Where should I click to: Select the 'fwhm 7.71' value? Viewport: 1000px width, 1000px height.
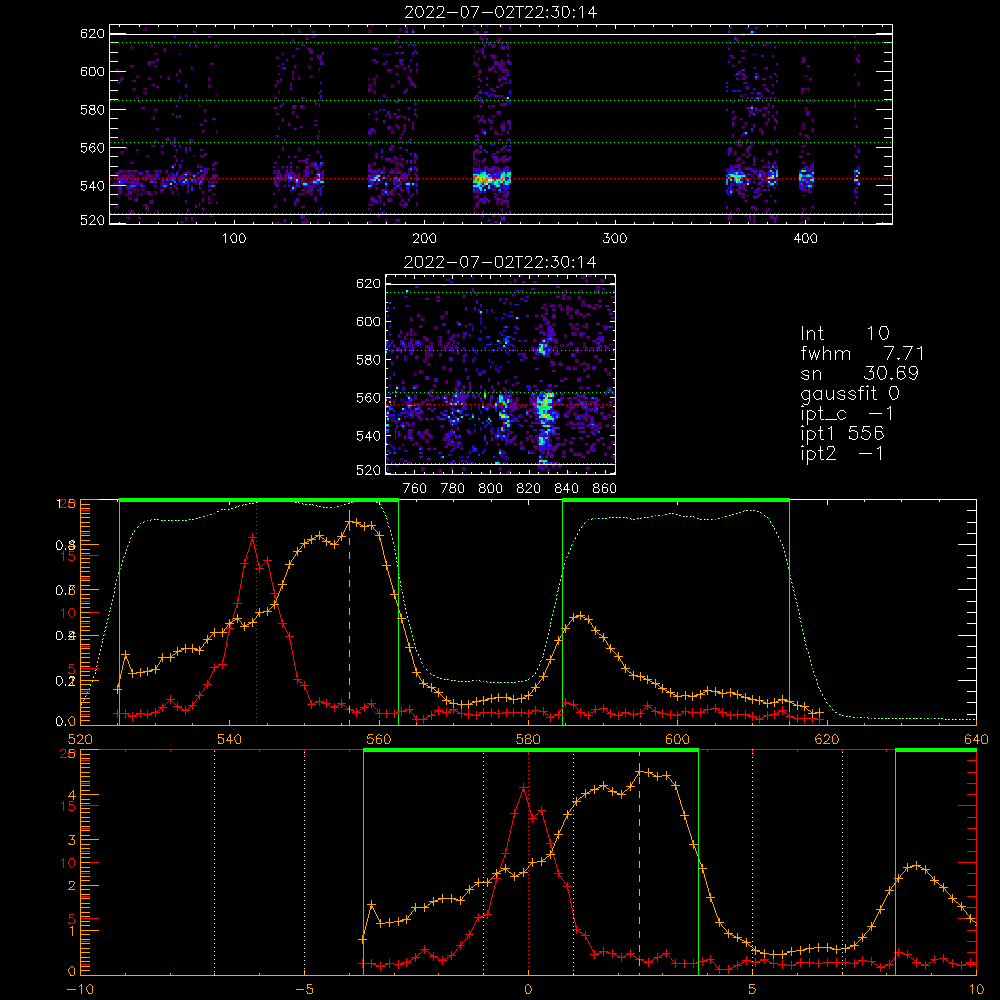pyautogui.click(x=862, y=353)
